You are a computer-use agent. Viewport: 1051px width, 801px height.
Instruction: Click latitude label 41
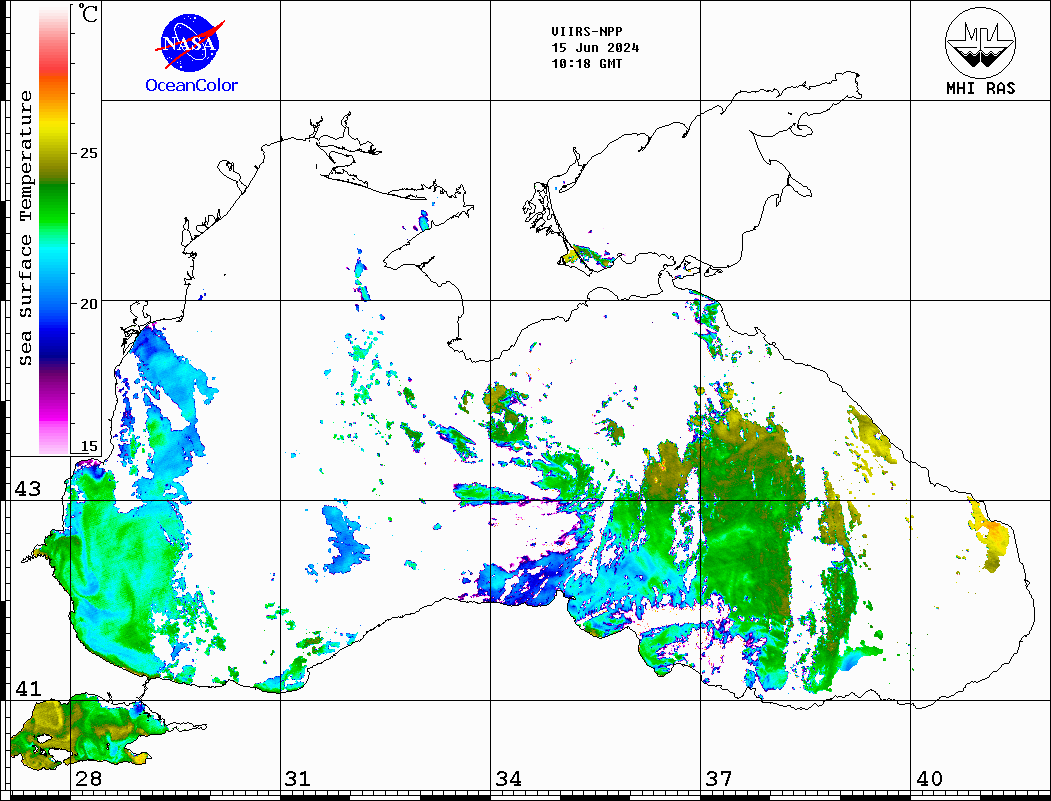(28, 688)
